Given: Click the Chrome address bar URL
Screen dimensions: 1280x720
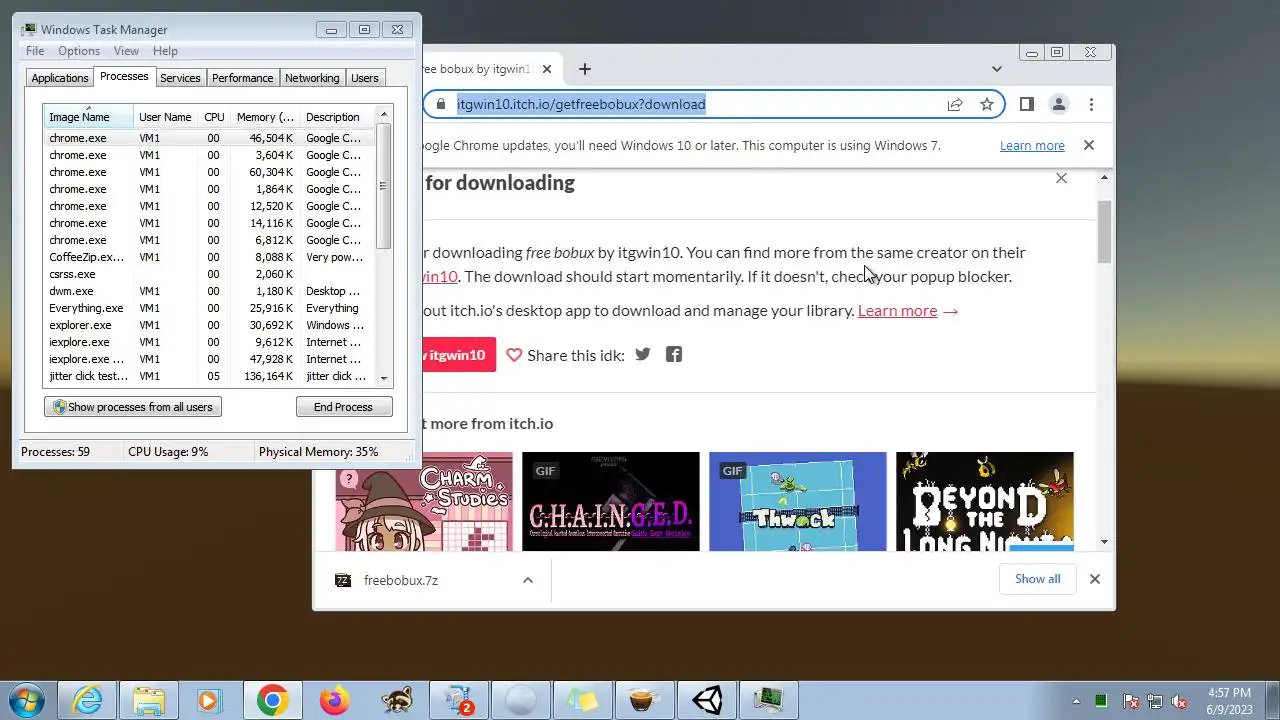Looking at the screenshot, I should coord(581,104).
